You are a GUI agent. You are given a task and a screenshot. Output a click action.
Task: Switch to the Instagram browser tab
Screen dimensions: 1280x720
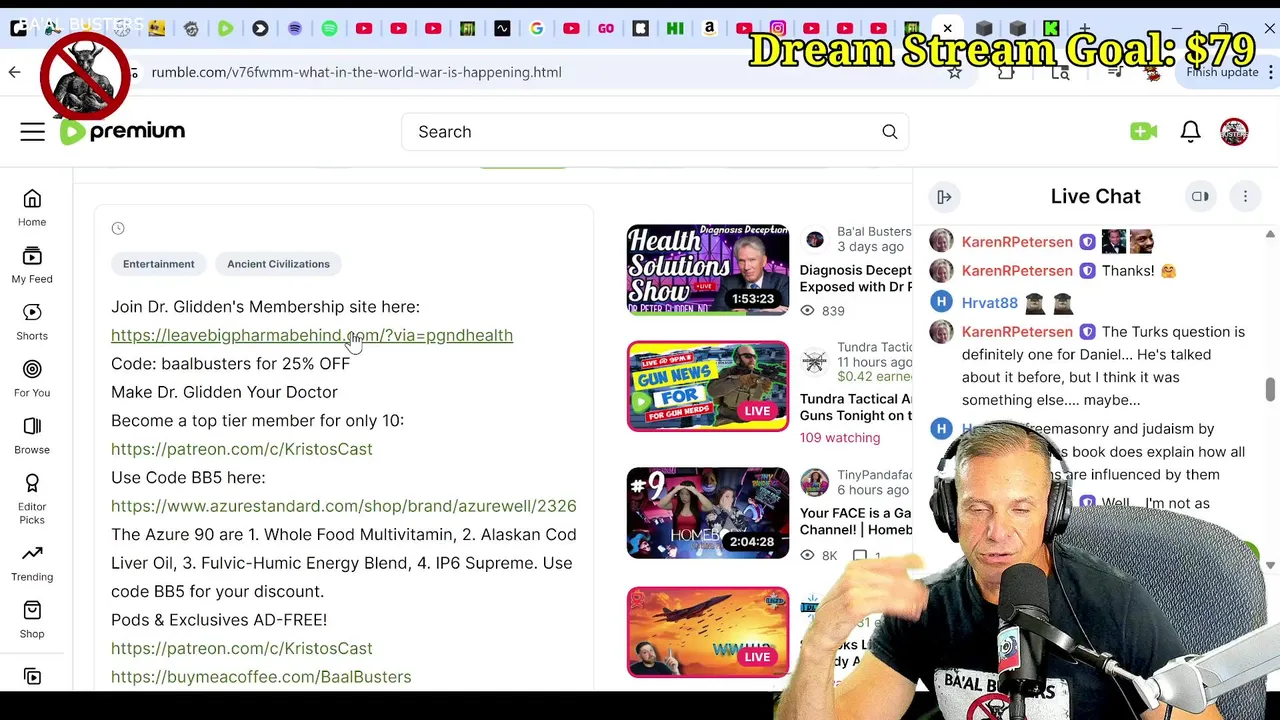[777, 29]
